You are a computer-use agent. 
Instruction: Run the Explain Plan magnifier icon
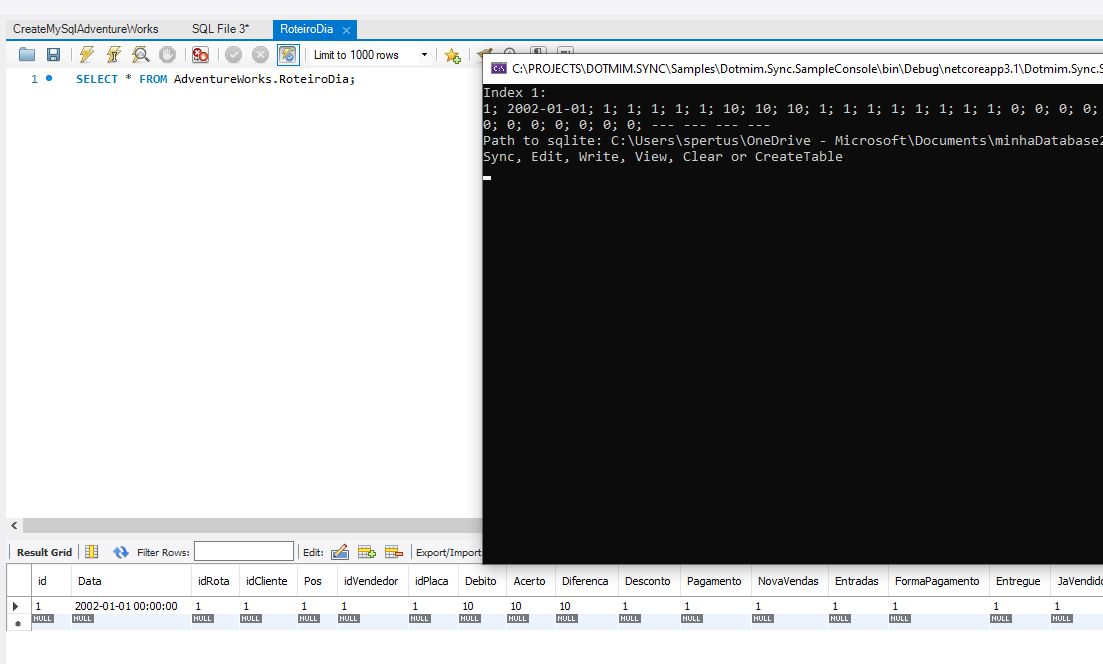tap(140, 54)
